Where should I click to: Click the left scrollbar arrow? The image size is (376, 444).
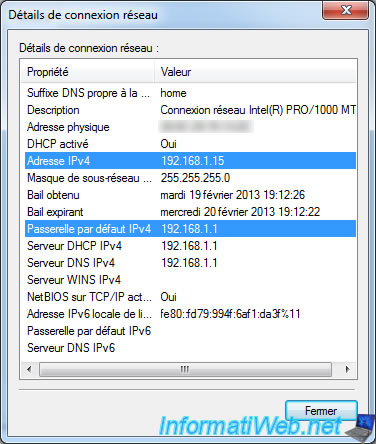[x=29, y=369]
